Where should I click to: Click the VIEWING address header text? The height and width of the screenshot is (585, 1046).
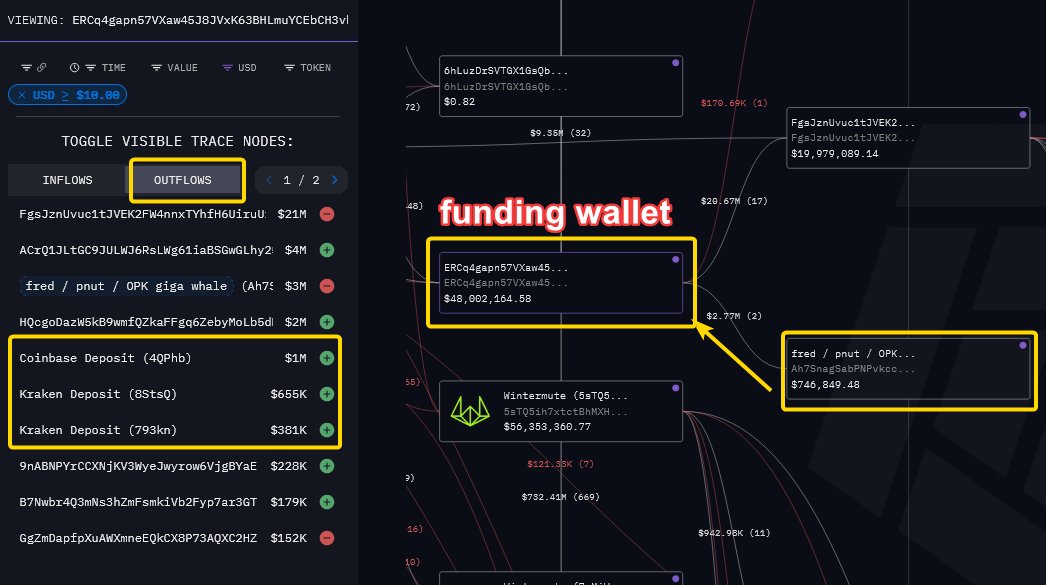177,20
